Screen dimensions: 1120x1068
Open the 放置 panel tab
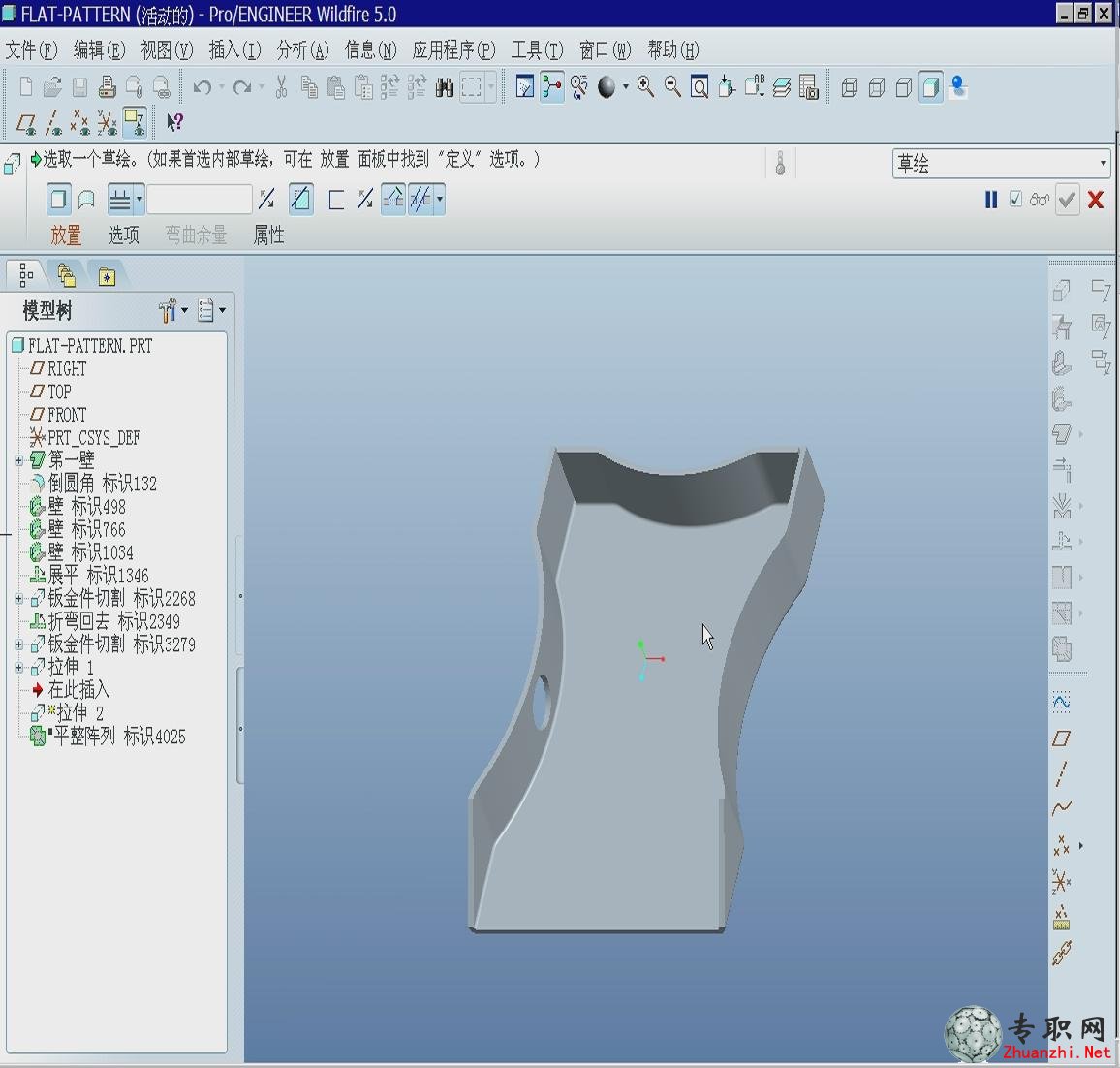[x=66, y=236]
